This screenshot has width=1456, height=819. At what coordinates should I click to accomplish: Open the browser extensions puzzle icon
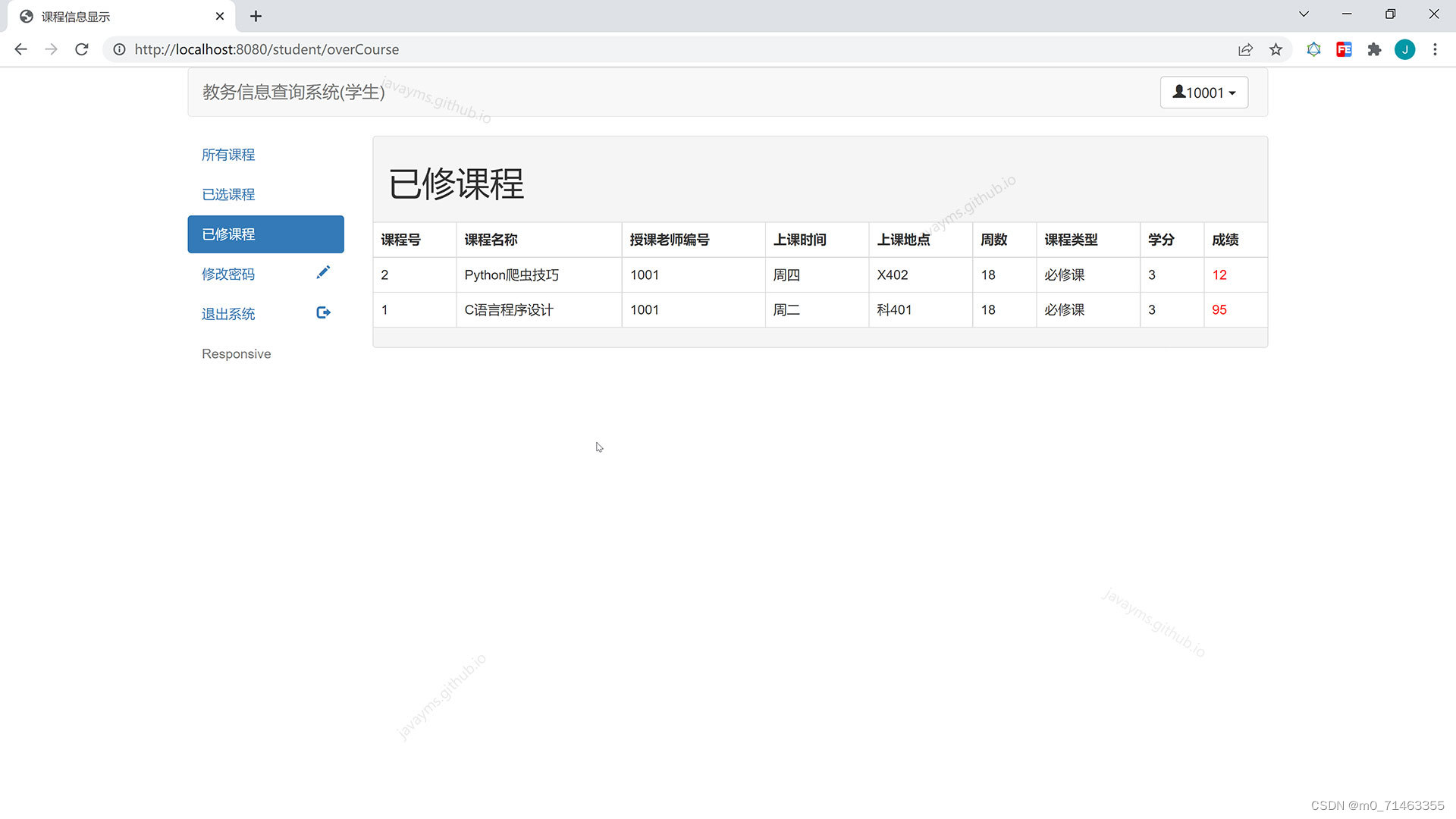click(1375, 49)
